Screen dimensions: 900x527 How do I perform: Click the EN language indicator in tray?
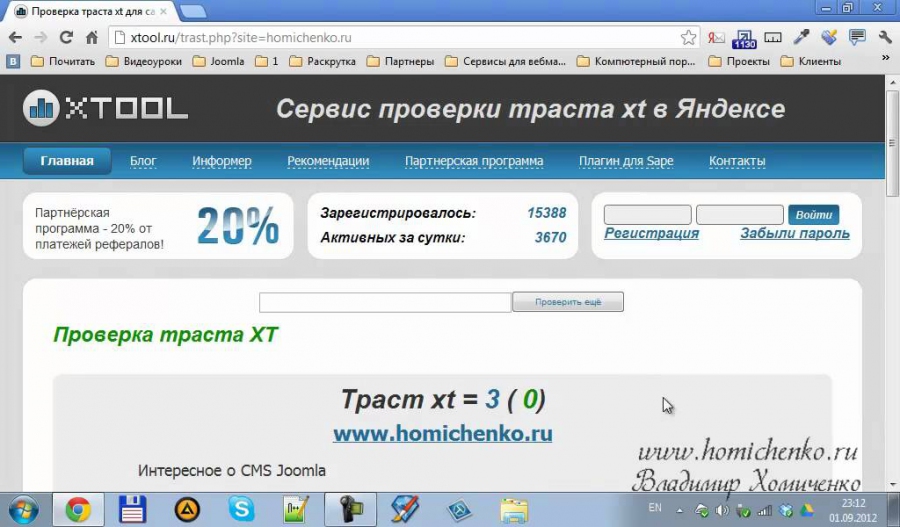[655, 507]
